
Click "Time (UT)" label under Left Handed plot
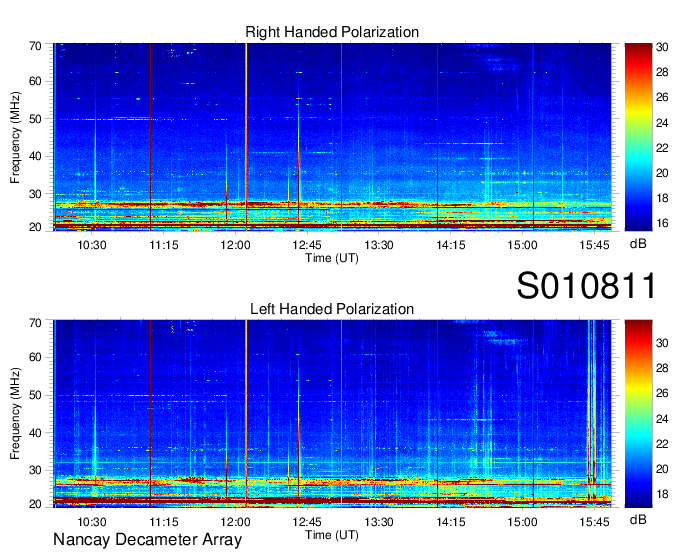click(x=332, y=535)
